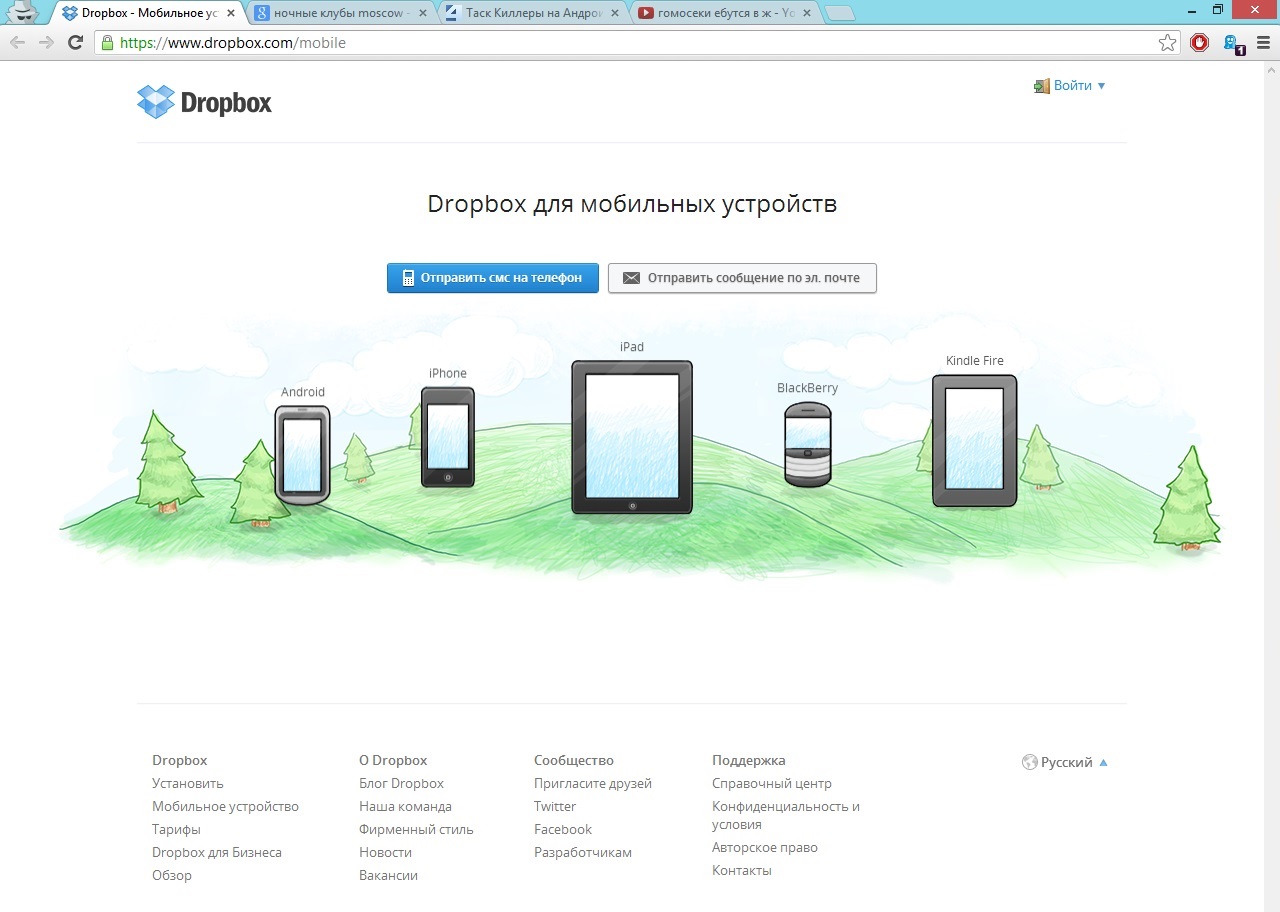This screenshot has width=1280, height=912.
Task: Open the Контакты footer link
Action: tap(742, 870)
